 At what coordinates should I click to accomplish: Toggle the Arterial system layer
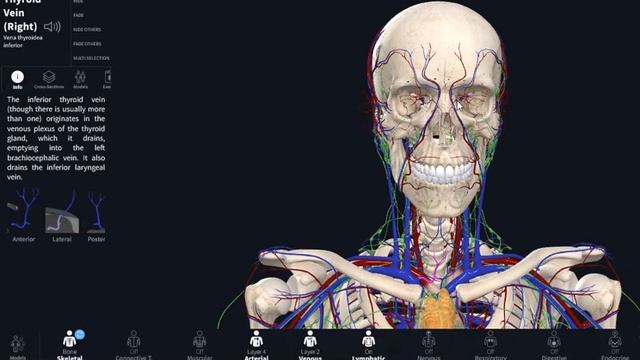click(256, 345)
